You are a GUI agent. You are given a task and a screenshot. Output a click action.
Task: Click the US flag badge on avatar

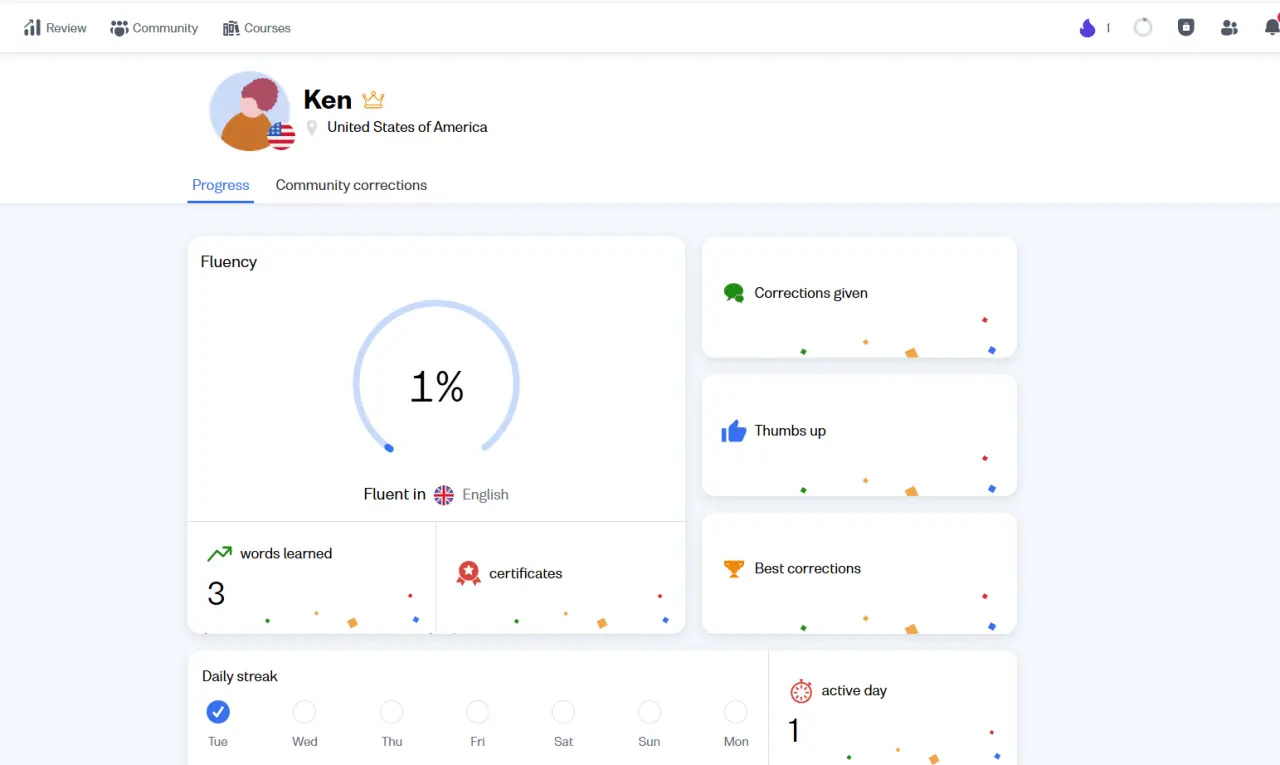(x=281, y=136)
